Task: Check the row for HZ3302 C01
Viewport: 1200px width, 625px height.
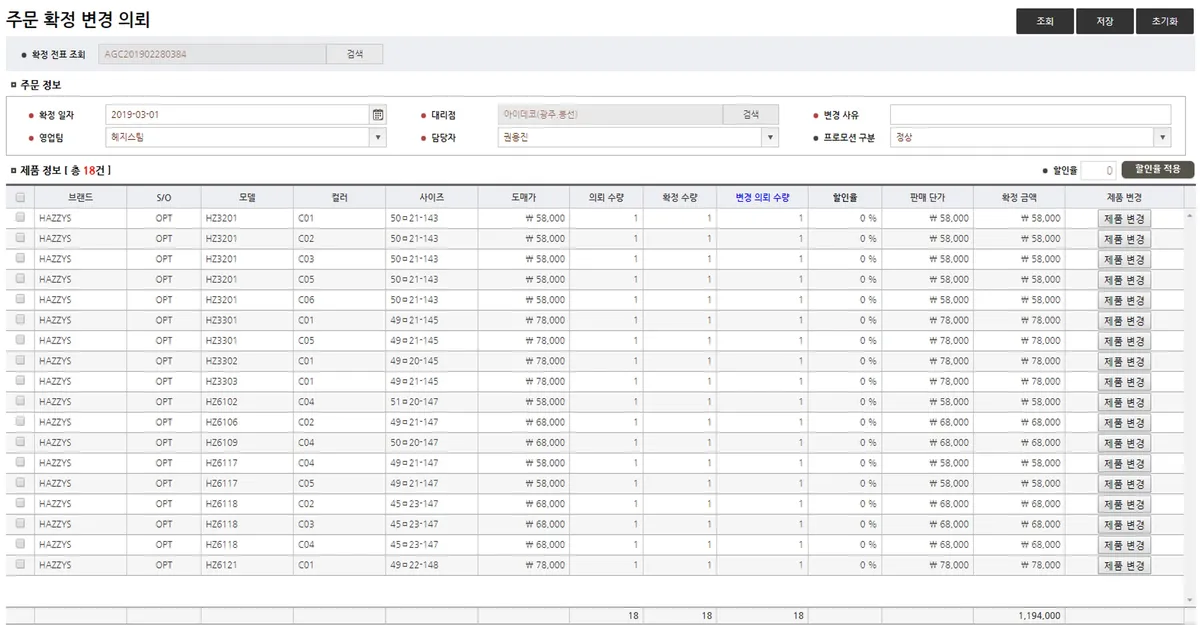Action: 20,361
